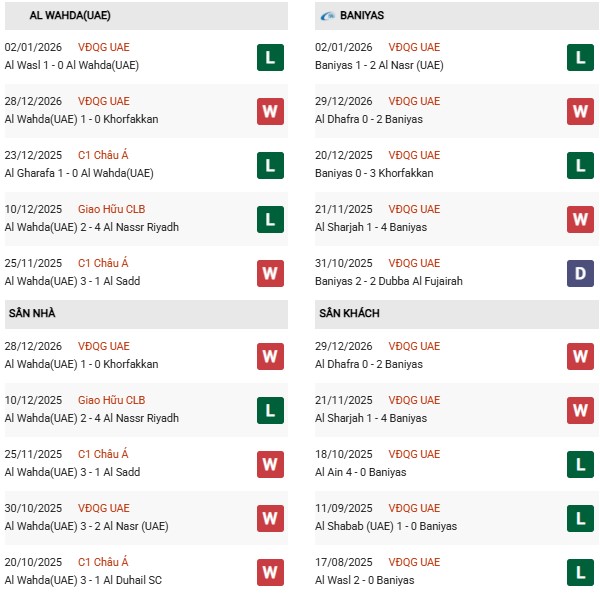Image resolution: width=600 pixels, height=593 pixels.
Task: Click the L badge for Al Ain 4-0 Baniyas
Action: click(x=581, y=464)
